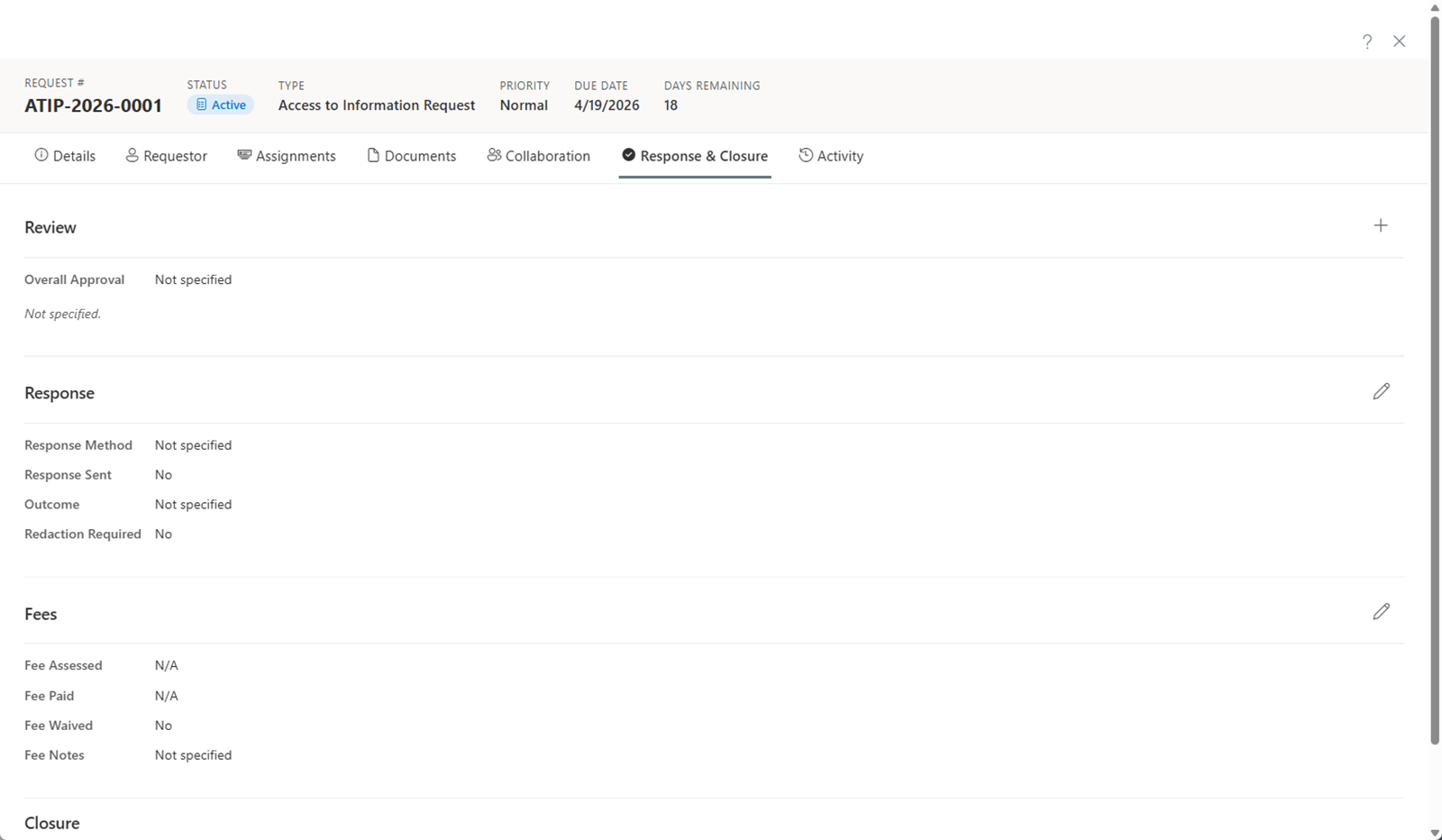This screenshot has height=840, width=1442.
Task: Click the scroll down arrow
Action: point(1435,833)
